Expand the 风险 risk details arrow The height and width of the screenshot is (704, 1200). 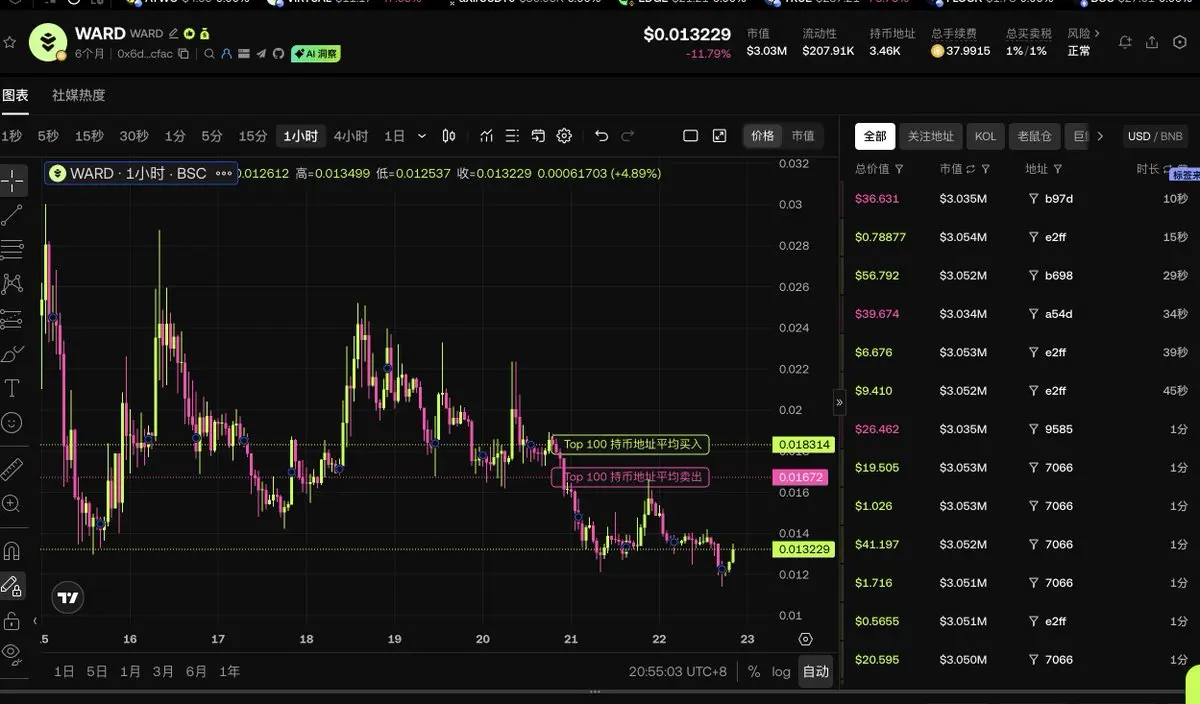pyautogui.click(x=1096, y=33)
